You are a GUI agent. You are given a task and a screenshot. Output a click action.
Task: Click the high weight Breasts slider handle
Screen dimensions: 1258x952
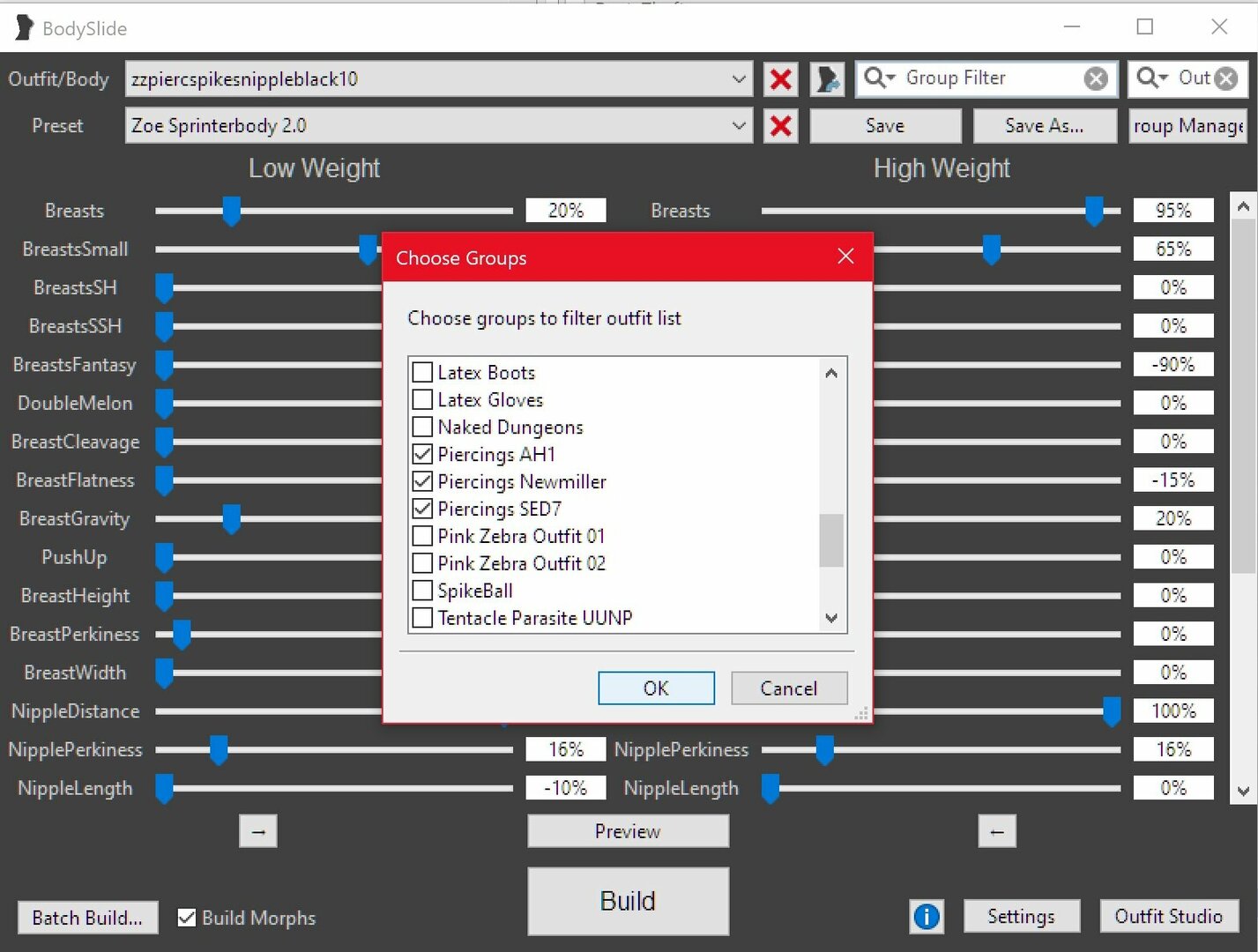tap(1094, 212)
